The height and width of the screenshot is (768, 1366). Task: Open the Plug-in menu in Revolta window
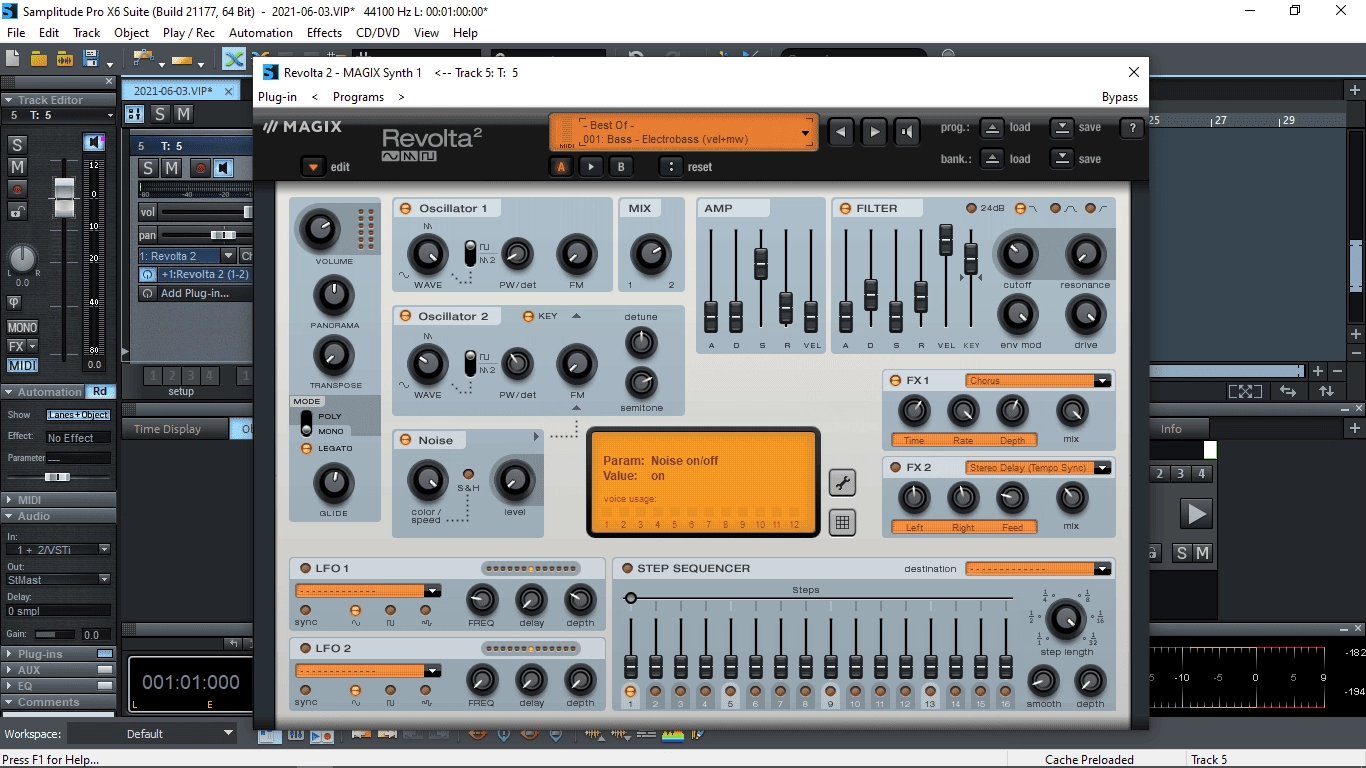tap(277, 97)
